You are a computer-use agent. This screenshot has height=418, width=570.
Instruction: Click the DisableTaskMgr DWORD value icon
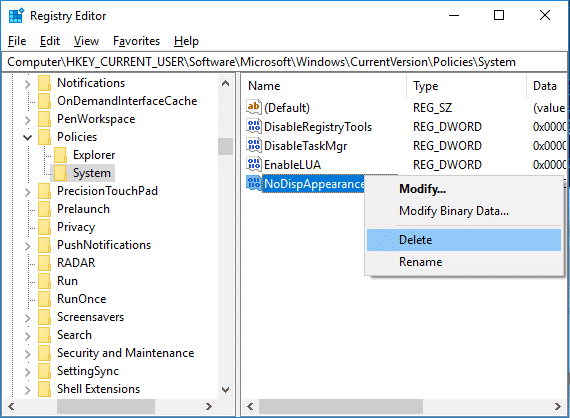(254, 145)
